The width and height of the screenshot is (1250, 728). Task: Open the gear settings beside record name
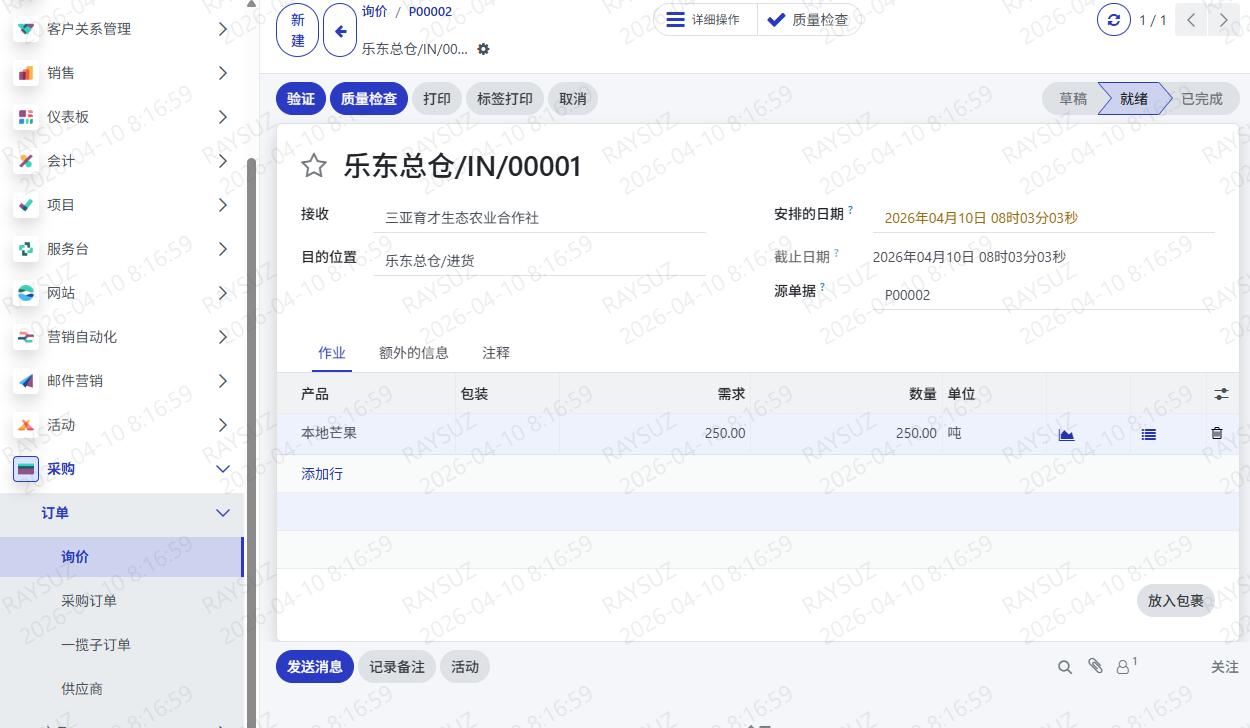tap(484, 49)
